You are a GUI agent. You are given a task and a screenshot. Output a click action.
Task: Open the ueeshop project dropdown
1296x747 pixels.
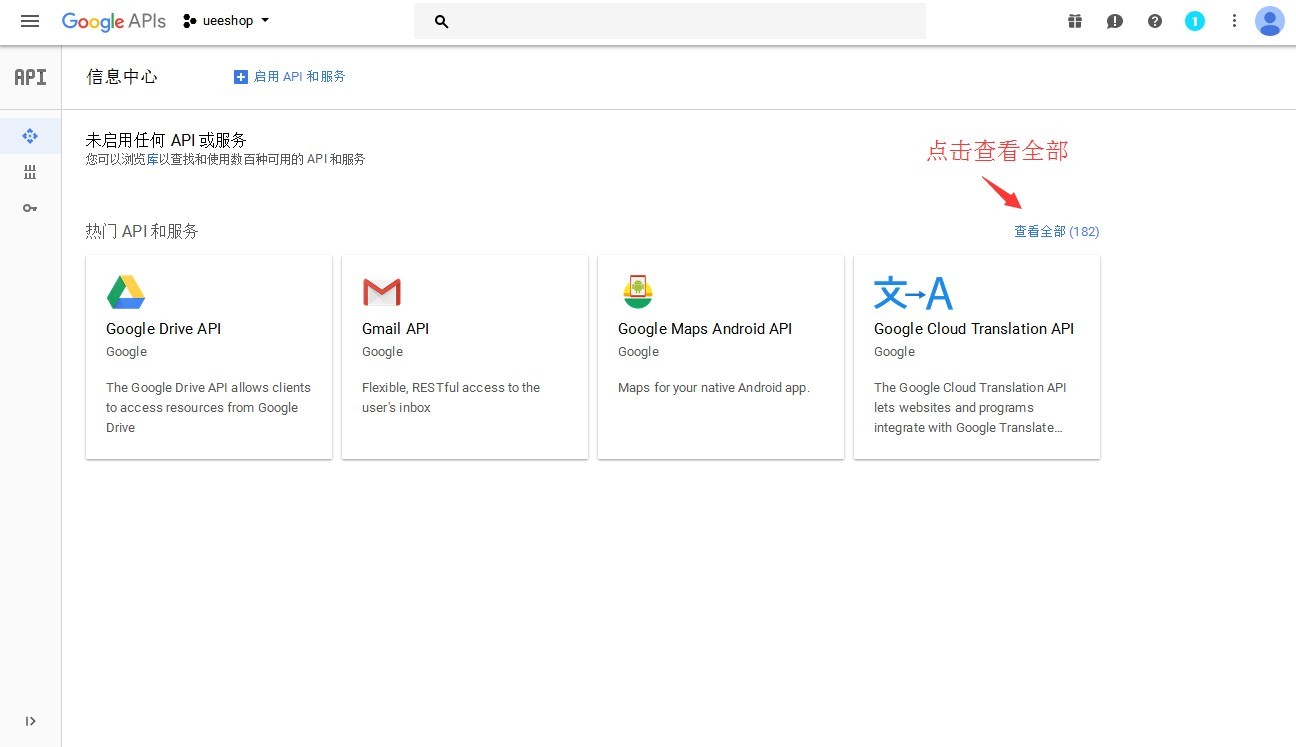pyautogui.click(x=227, y=21)
